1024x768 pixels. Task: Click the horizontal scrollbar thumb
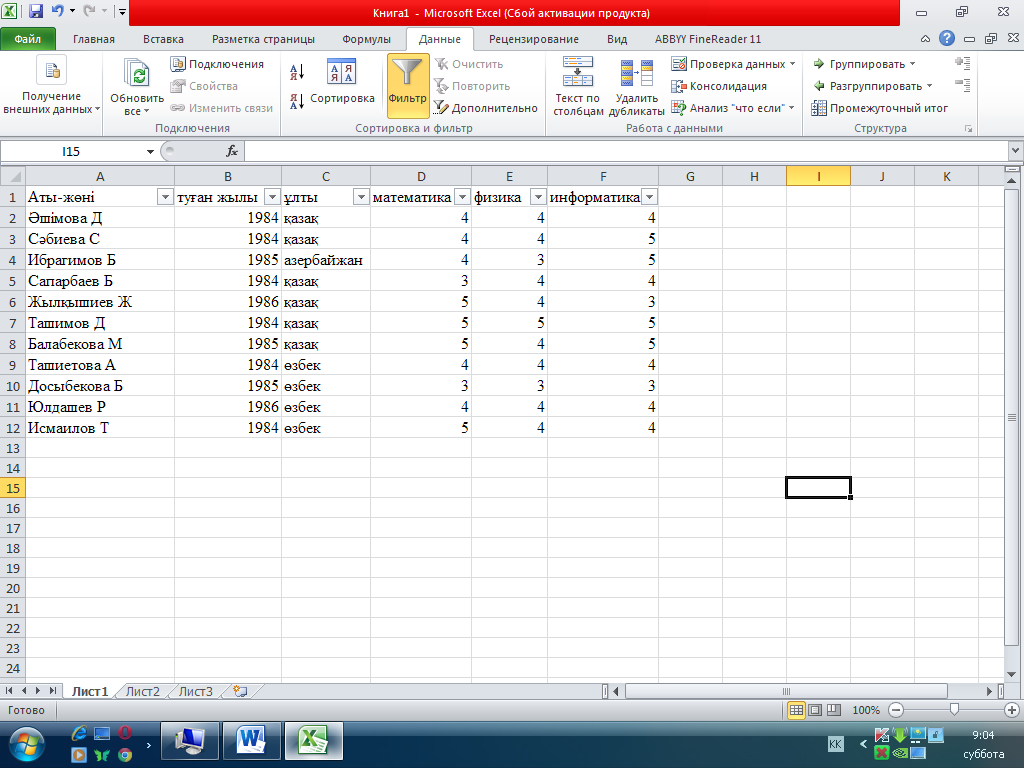786,691
